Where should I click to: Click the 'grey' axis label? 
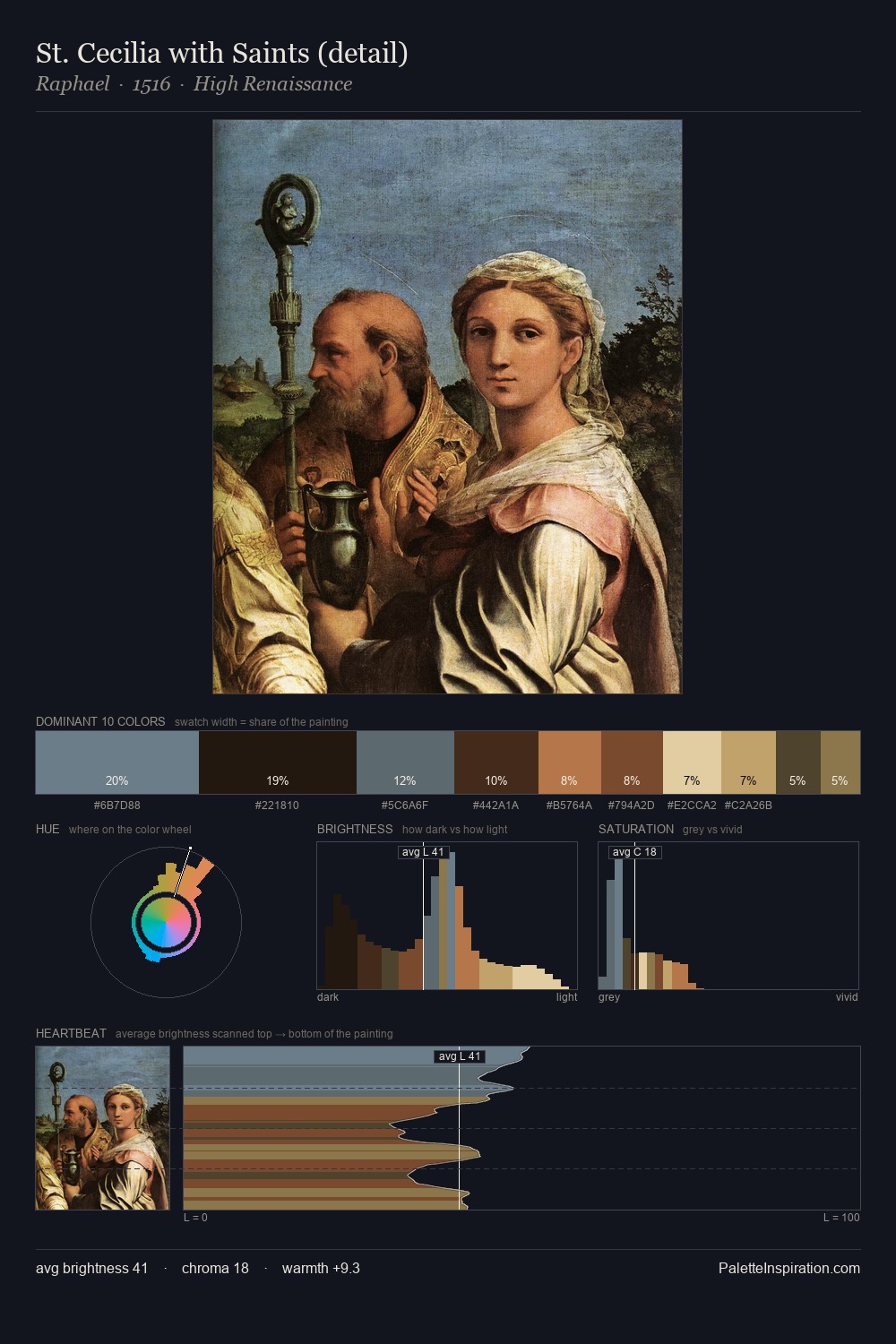[609, 996]
